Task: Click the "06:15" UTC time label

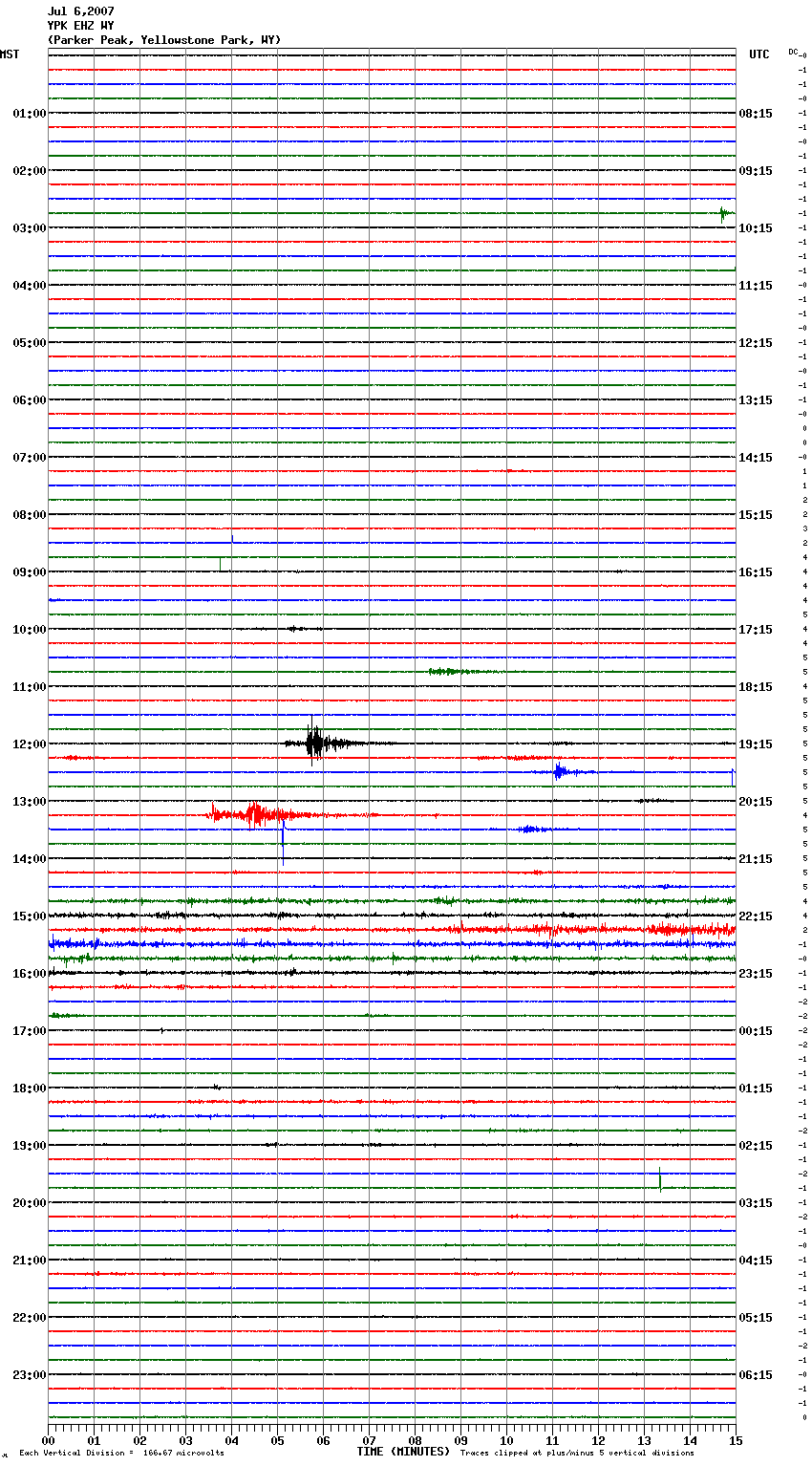Action: point(756,1375)
